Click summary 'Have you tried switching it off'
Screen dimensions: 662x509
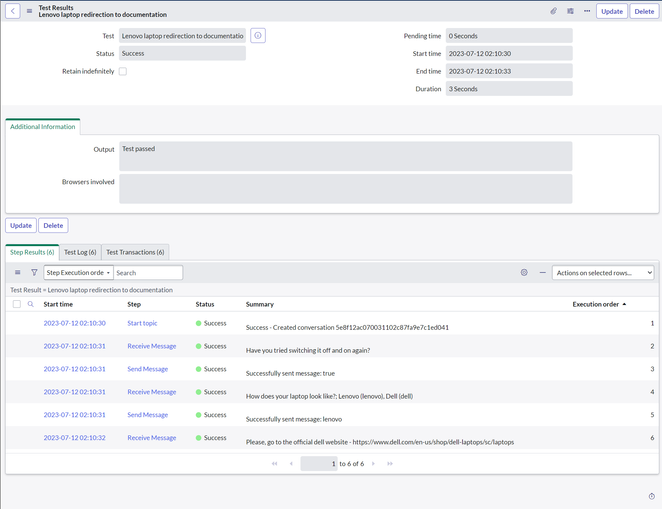(x=308, y=350)
